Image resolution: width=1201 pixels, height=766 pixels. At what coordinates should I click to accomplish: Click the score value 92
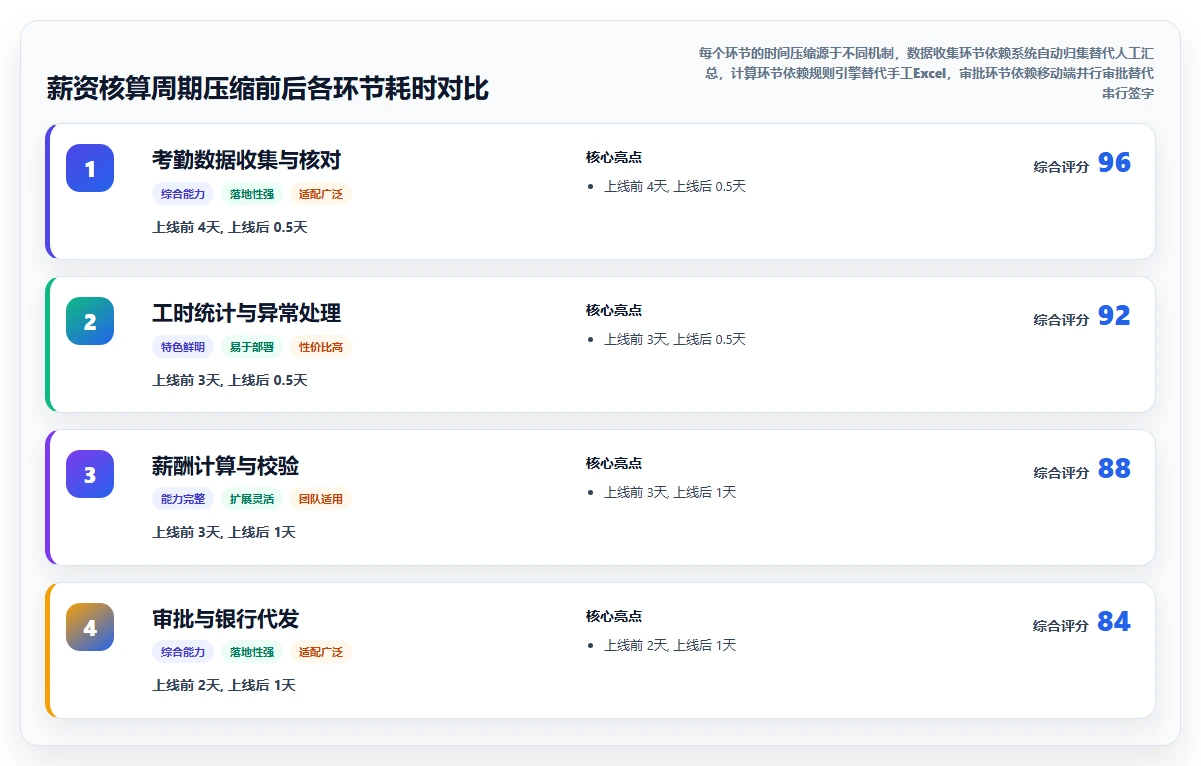click(1114, 316)
